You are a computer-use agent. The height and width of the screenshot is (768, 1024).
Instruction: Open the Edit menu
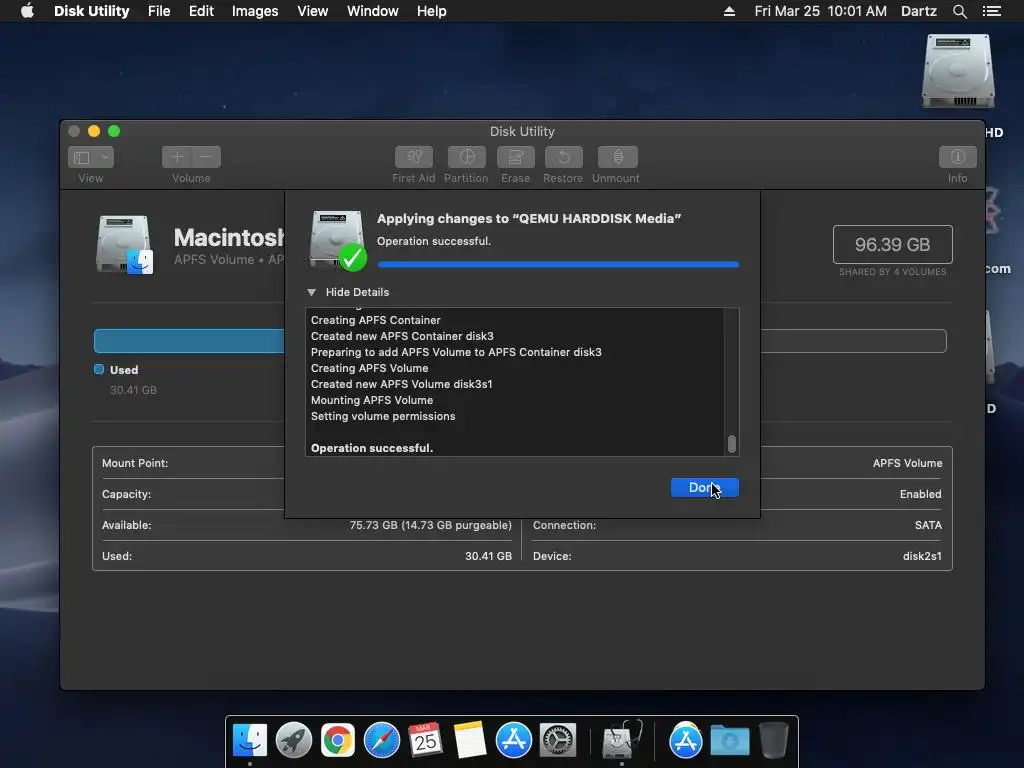201,11
